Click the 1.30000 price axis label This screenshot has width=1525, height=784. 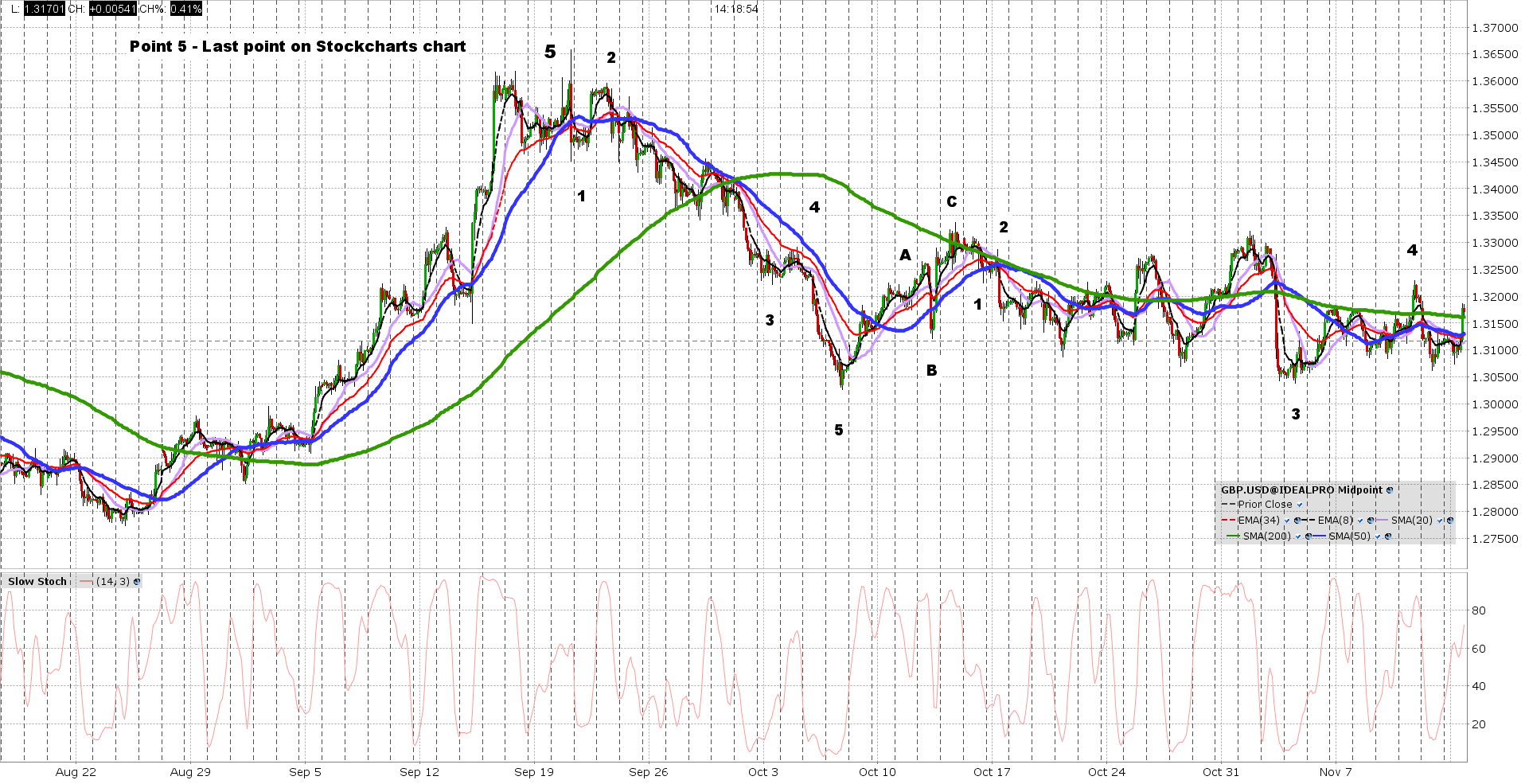pyautogui.click(x=1495, y=404)
